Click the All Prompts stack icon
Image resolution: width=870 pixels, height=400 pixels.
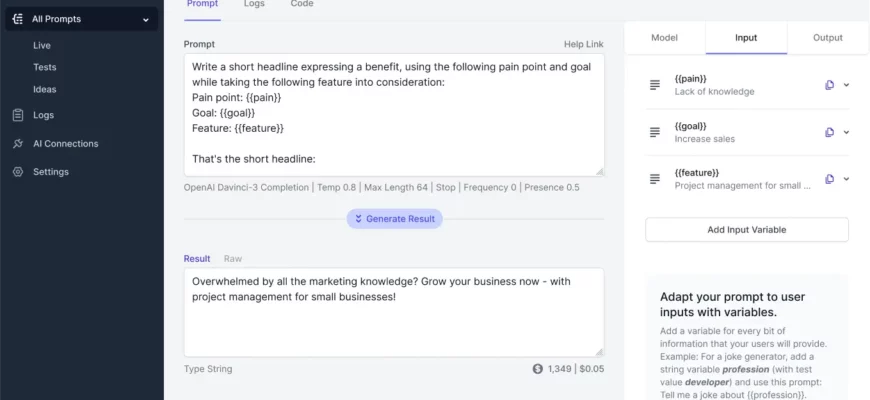point(18,19)
